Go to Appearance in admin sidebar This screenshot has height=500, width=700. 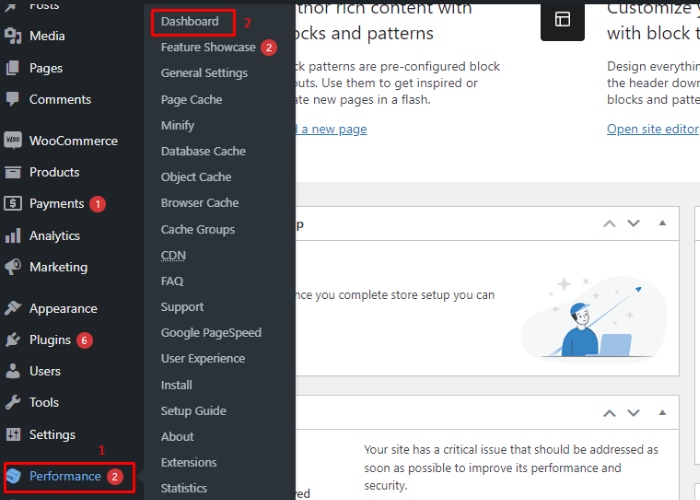tap(63, 308)
